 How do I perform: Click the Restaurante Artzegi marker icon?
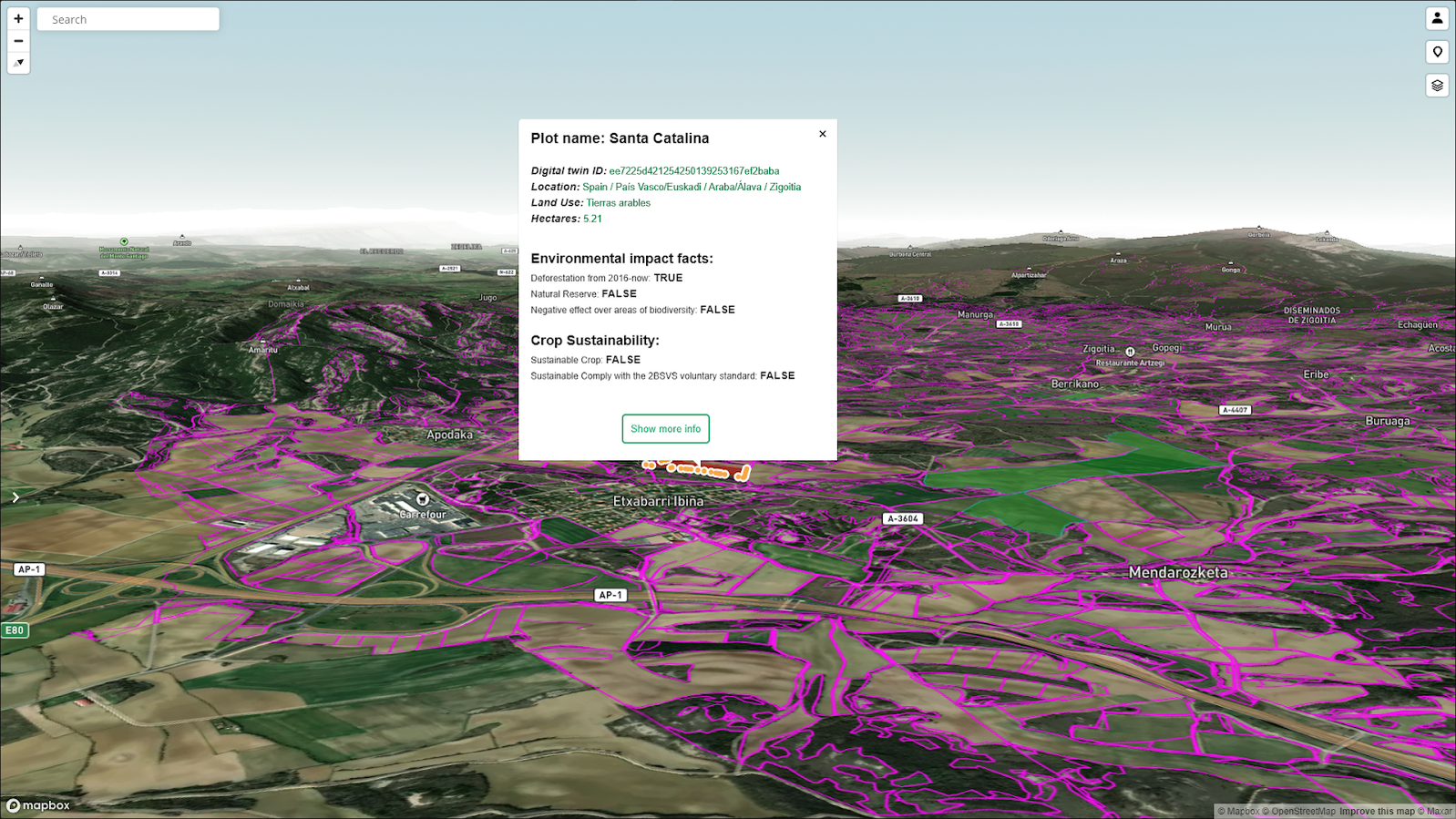point(1130,352)
